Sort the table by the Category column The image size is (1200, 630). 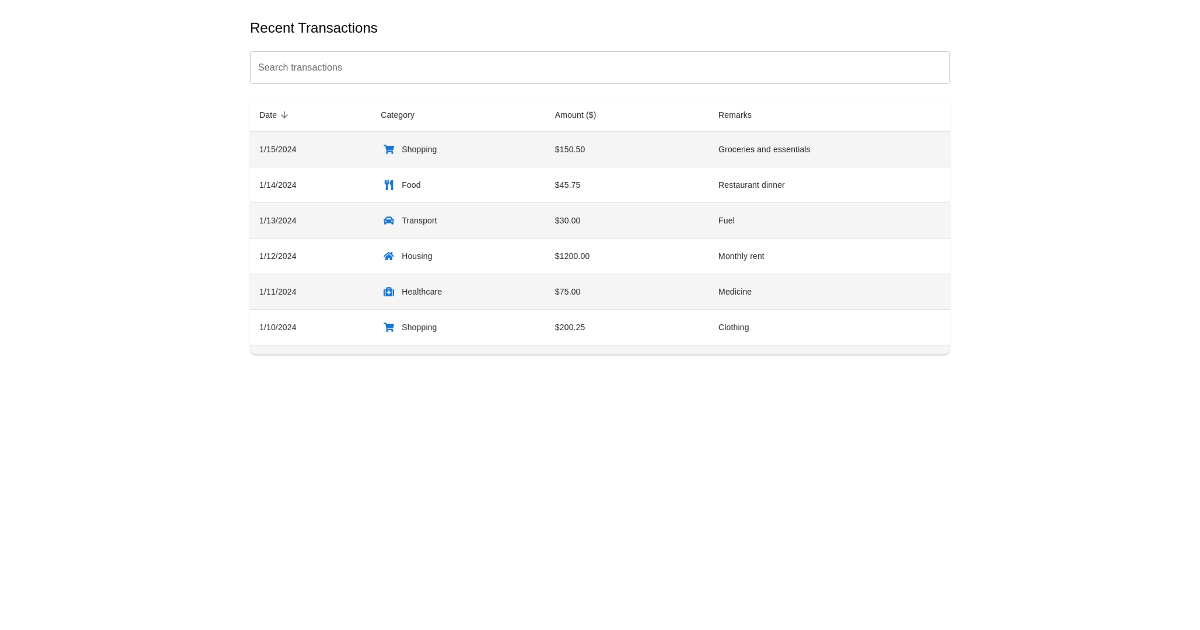pos(397,114)
